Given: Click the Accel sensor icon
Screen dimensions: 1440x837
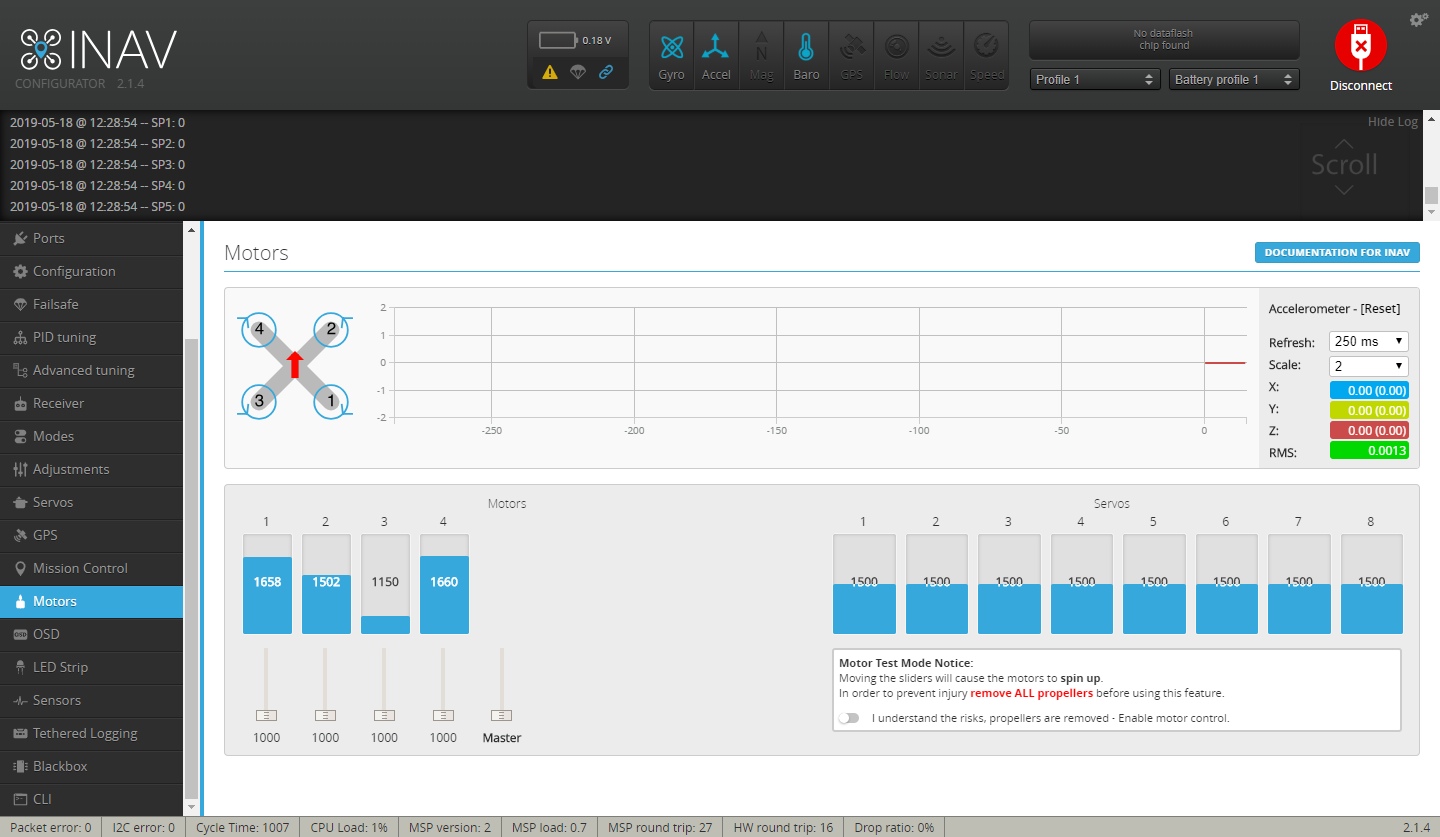Looking at the screenshot, I should [x=716, y=56].
